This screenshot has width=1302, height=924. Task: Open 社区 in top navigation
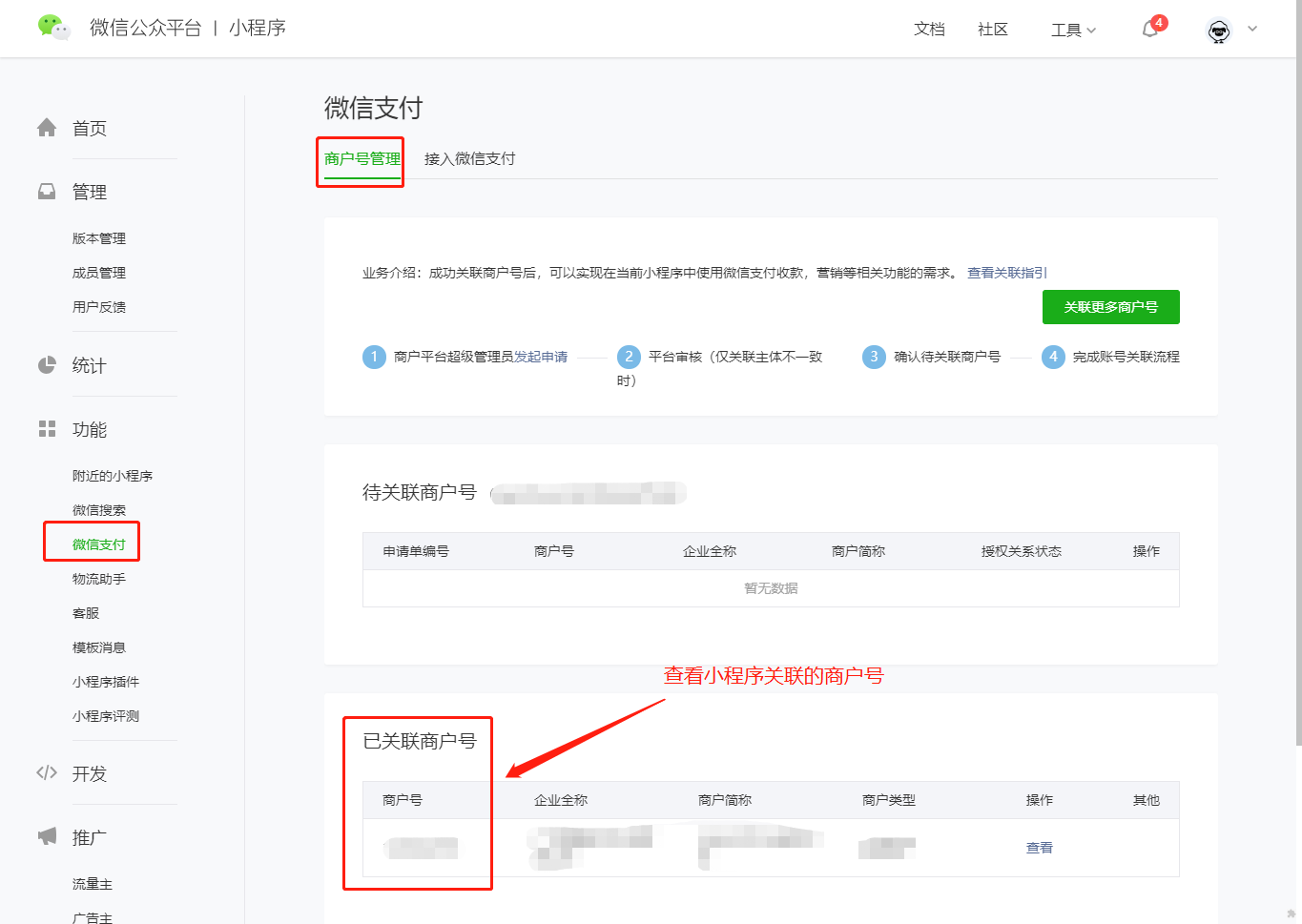[x=993, y=30]
